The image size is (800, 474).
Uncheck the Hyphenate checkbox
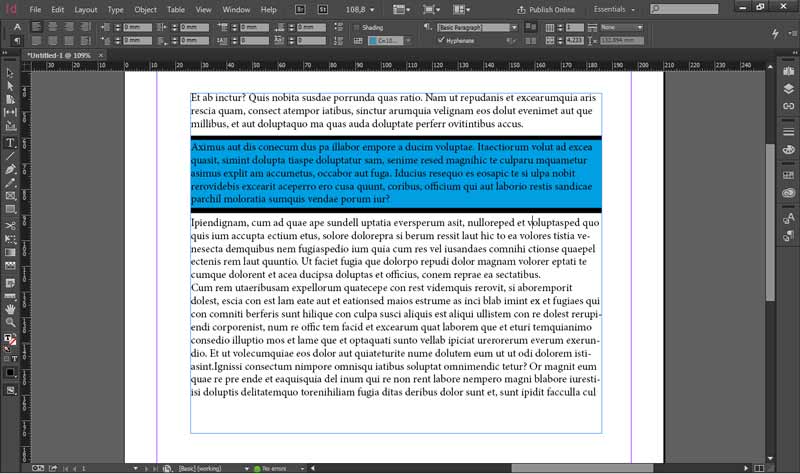coord(441,40)
